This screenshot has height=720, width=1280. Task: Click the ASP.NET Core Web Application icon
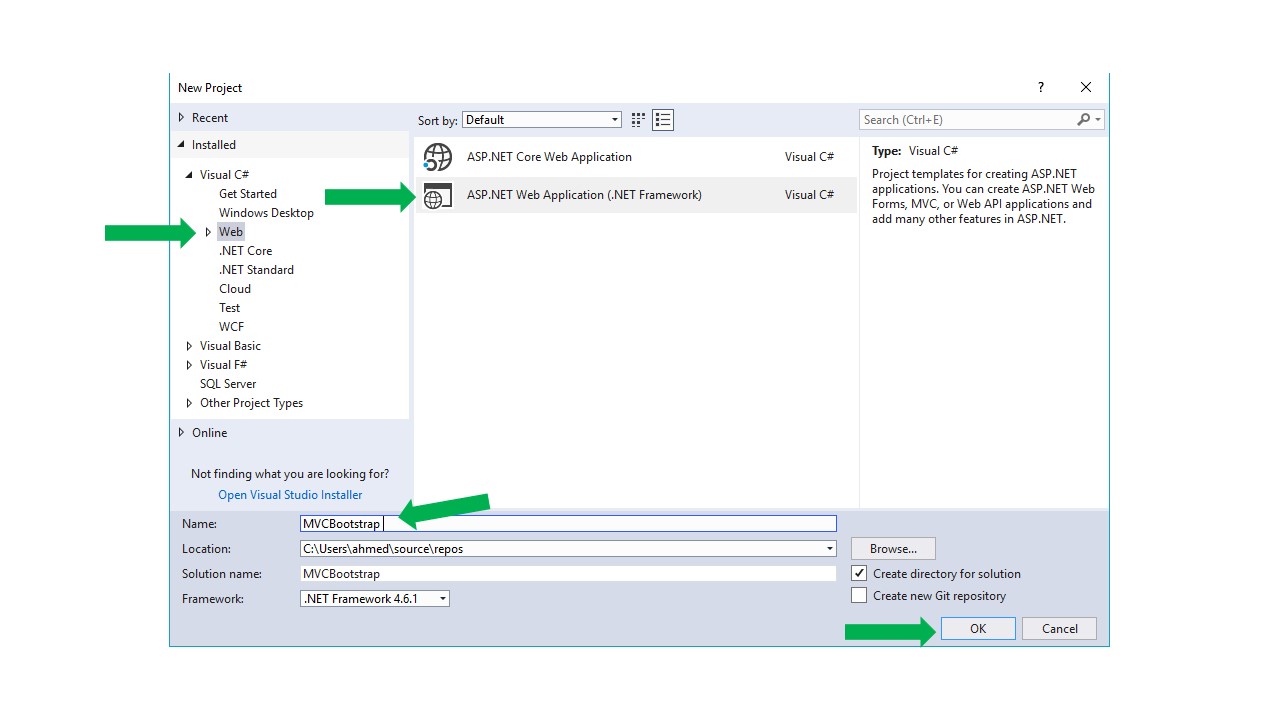click(438, 157)
